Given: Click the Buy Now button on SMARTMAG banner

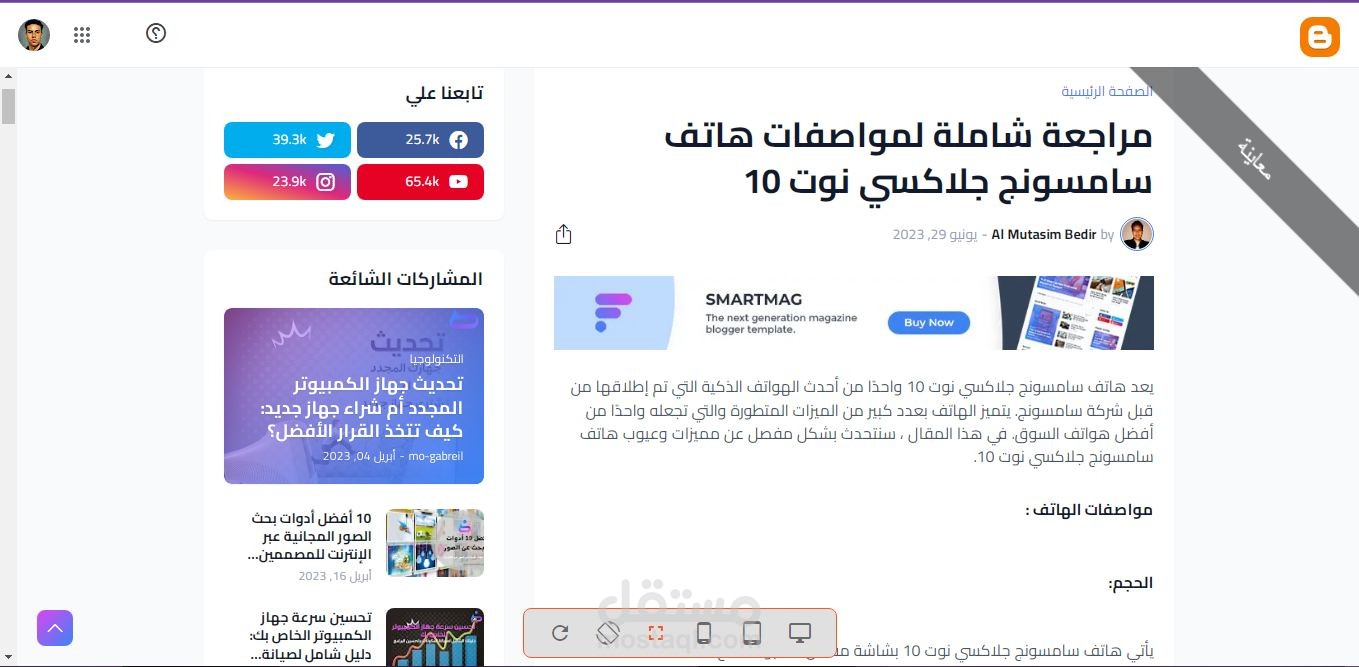Looking at the screenshot, I should point(928,322).
